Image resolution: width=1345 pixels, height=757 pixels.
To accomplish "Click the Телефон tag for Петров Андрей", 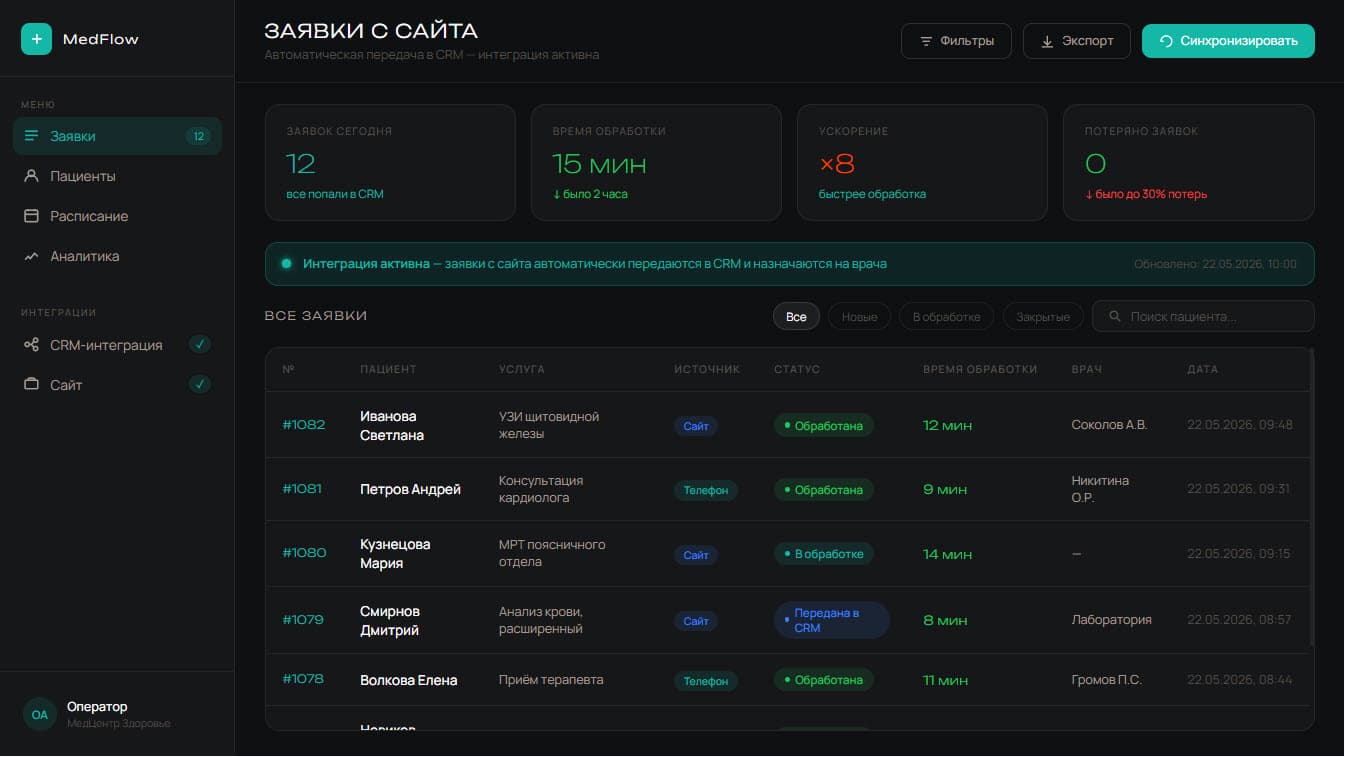I will coord(706,490).
